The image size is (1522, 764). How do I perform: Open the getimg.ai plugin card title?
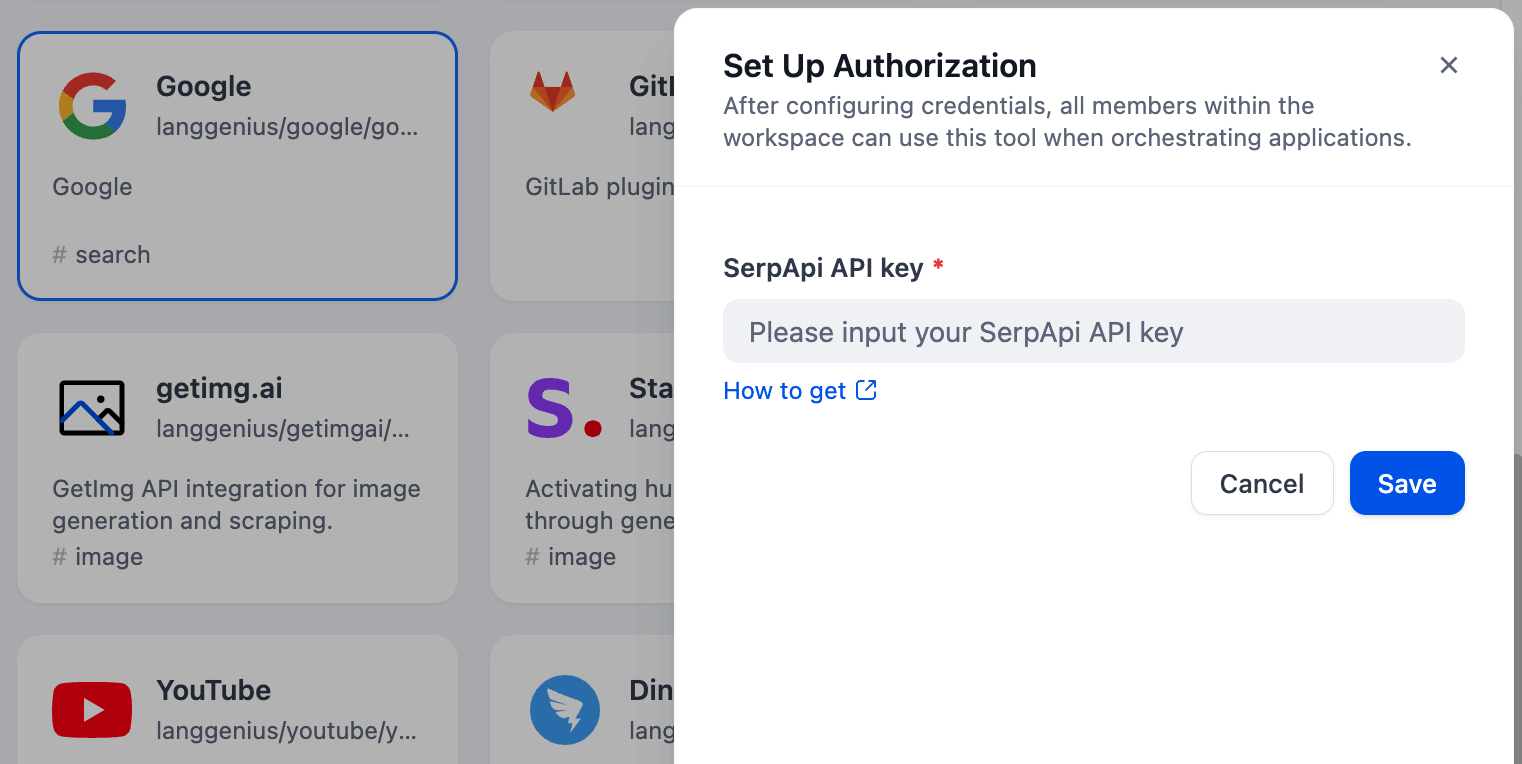[219, 388]
